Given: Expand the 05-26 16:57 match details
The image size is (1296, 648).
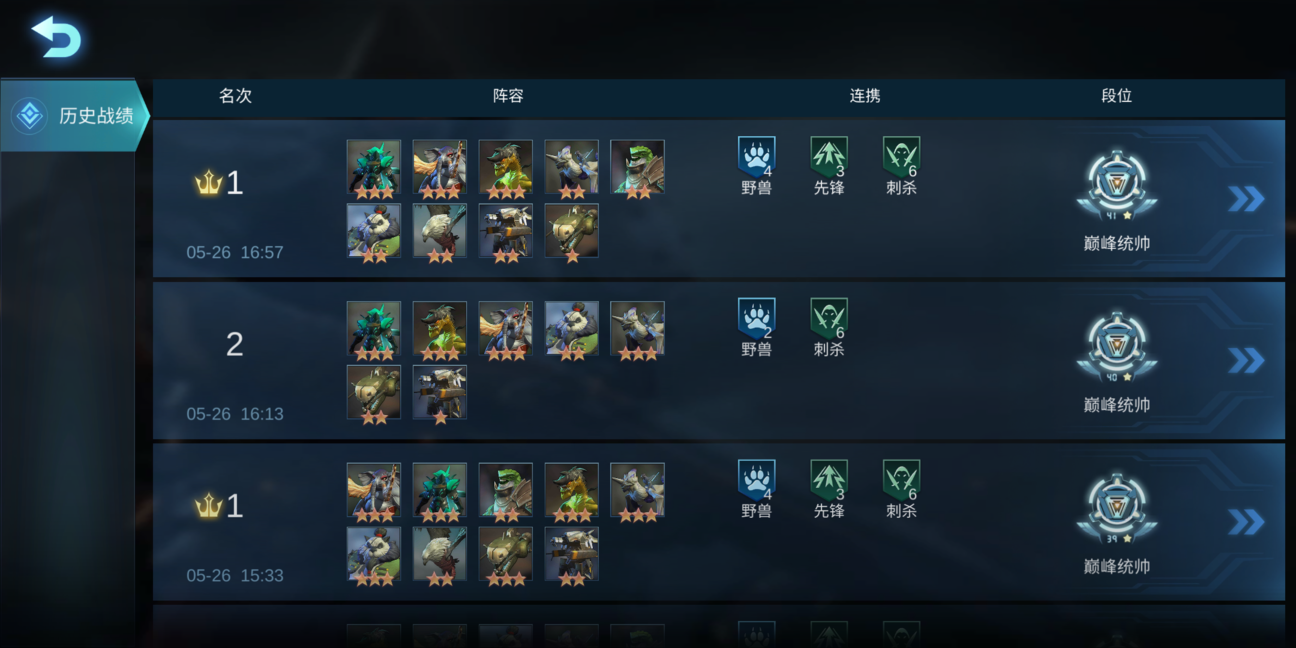Looking at the screenshot, I should click(x=1246, y=199).
